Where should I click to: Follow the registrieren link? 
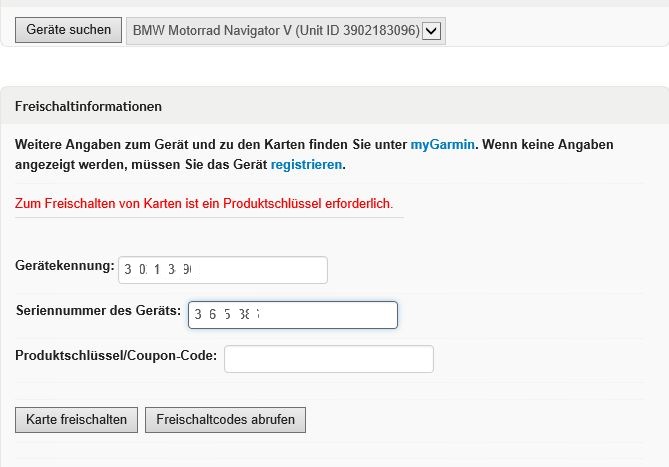pos(306,164)
